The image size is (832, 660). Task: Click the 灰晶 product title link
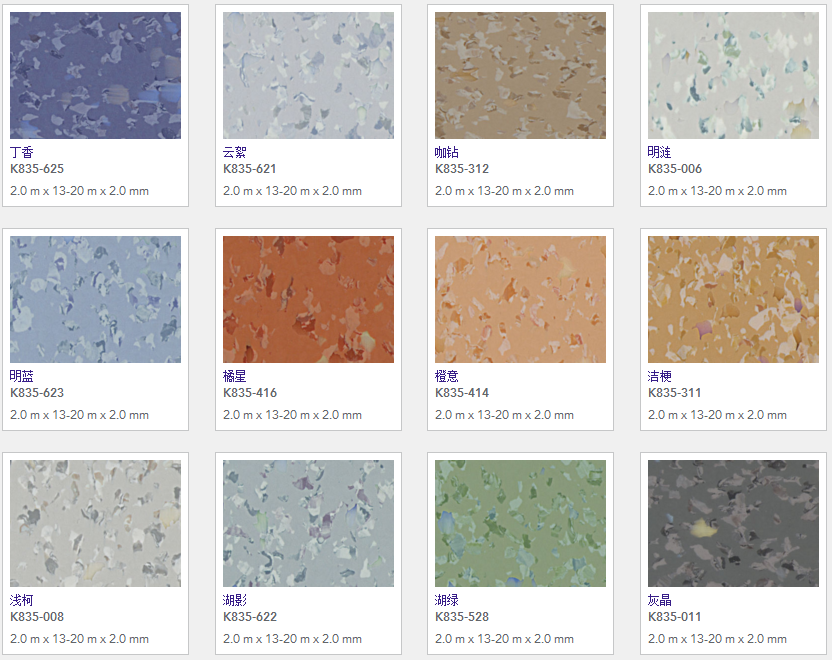[660, 600]
